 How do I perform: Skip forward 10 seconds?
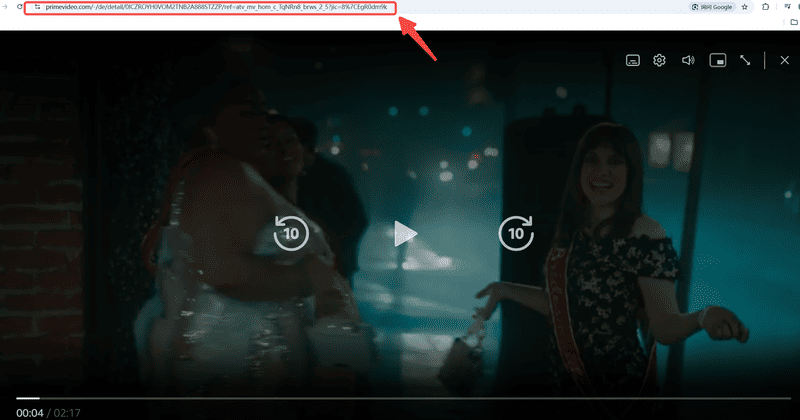(x=516, y=233)
